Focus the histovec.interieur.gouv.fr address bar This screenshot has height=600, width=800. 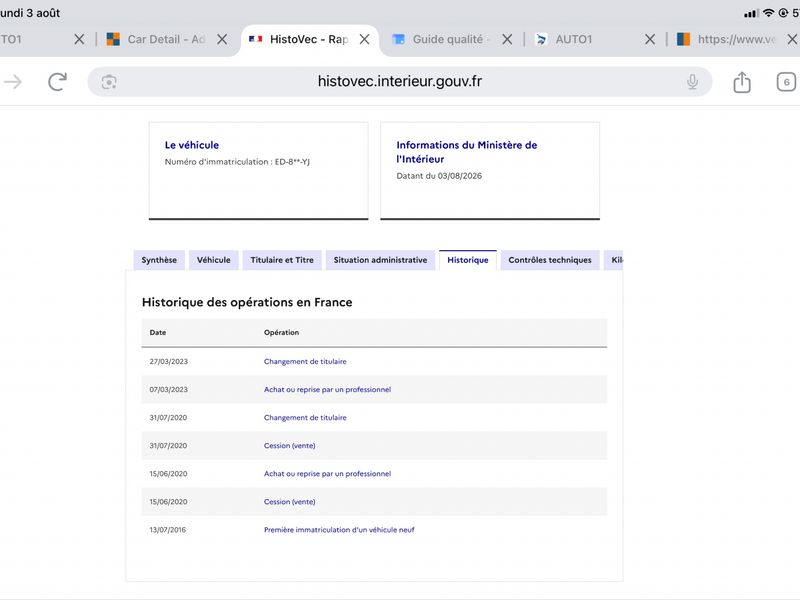(x=399, y=82)
